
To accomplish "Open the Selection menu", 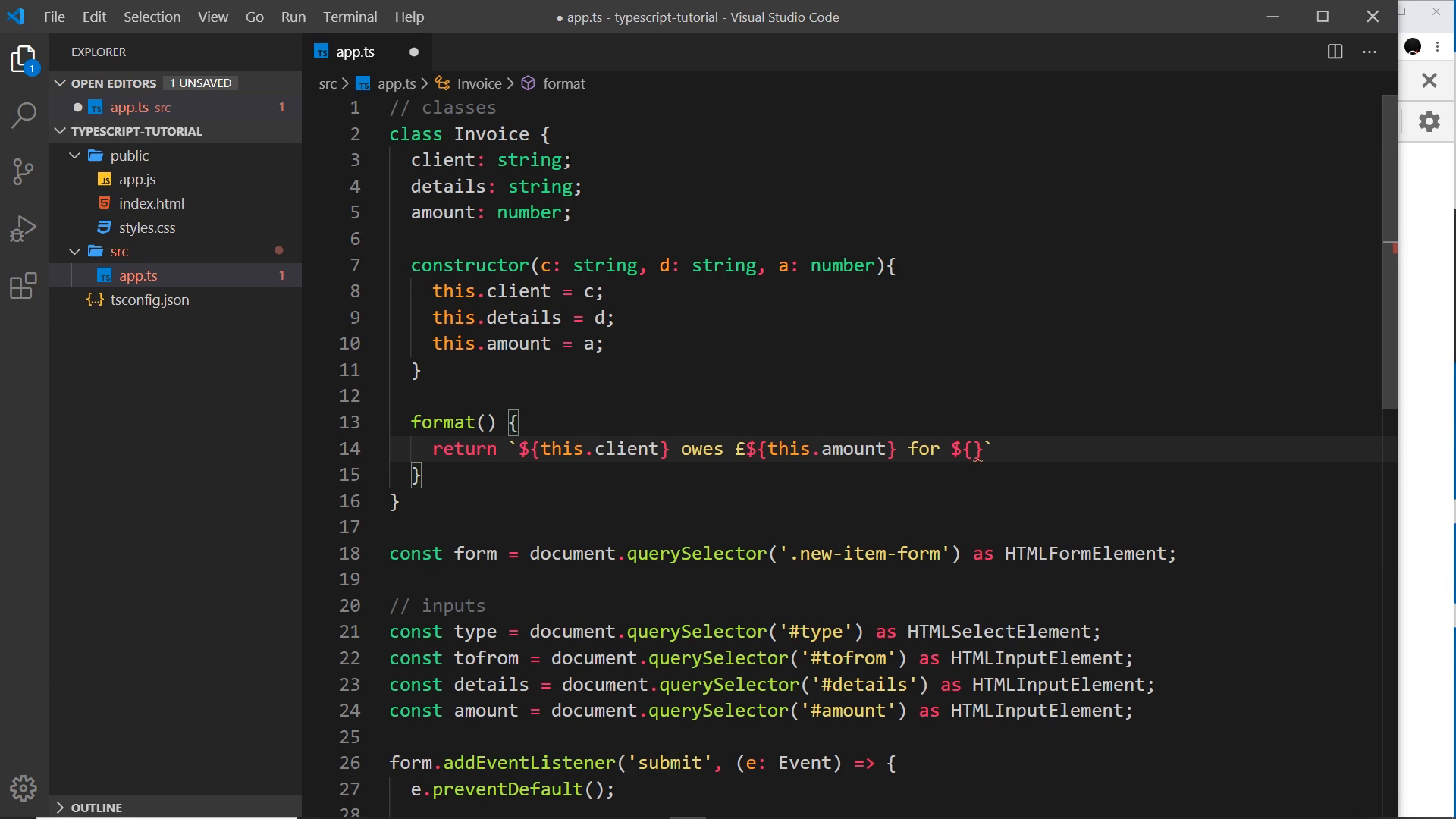I will point(152,17).
